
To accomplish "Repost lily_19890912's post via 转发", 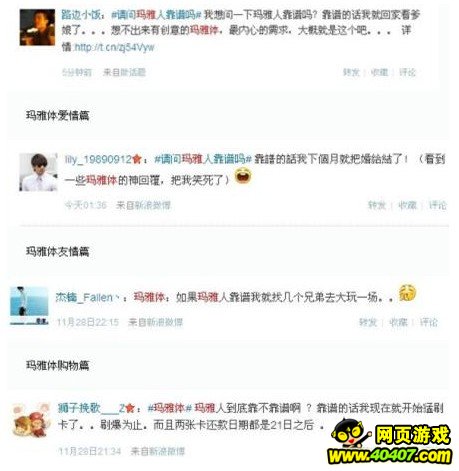I will [376, 205].
